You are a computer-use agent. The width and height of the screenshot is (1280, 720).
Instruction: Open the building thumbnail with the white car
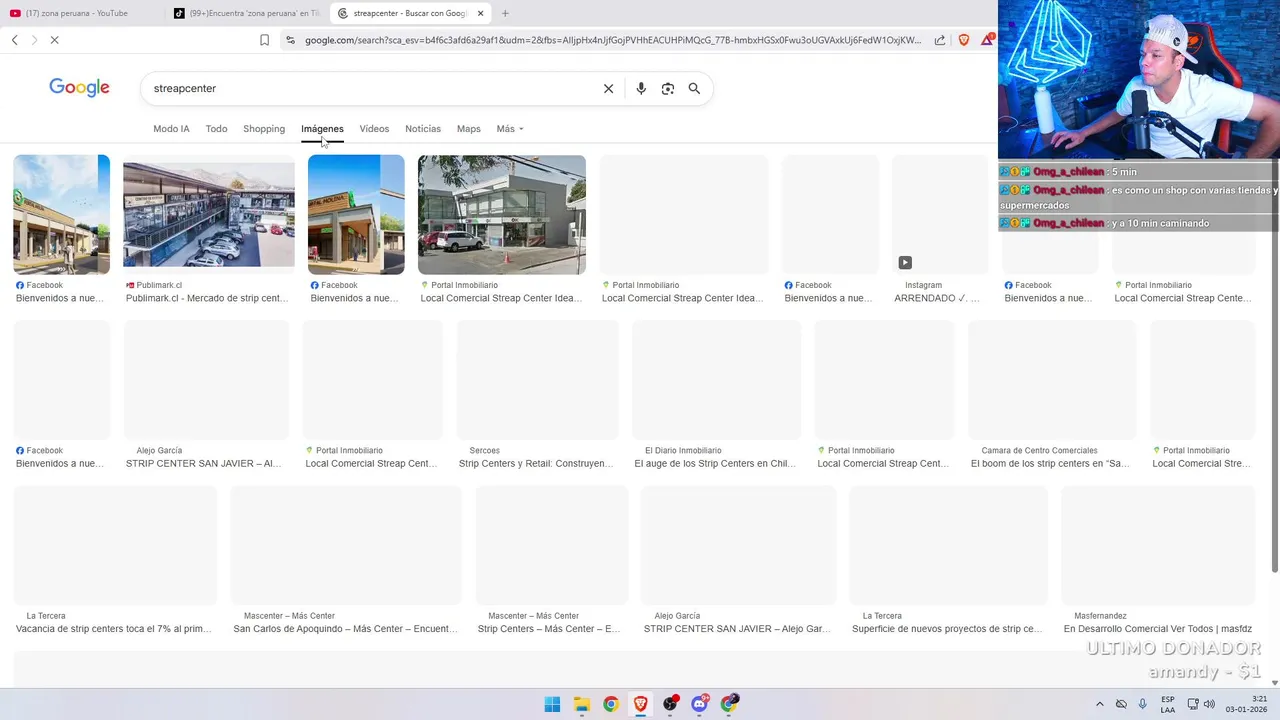click(502, 215)
